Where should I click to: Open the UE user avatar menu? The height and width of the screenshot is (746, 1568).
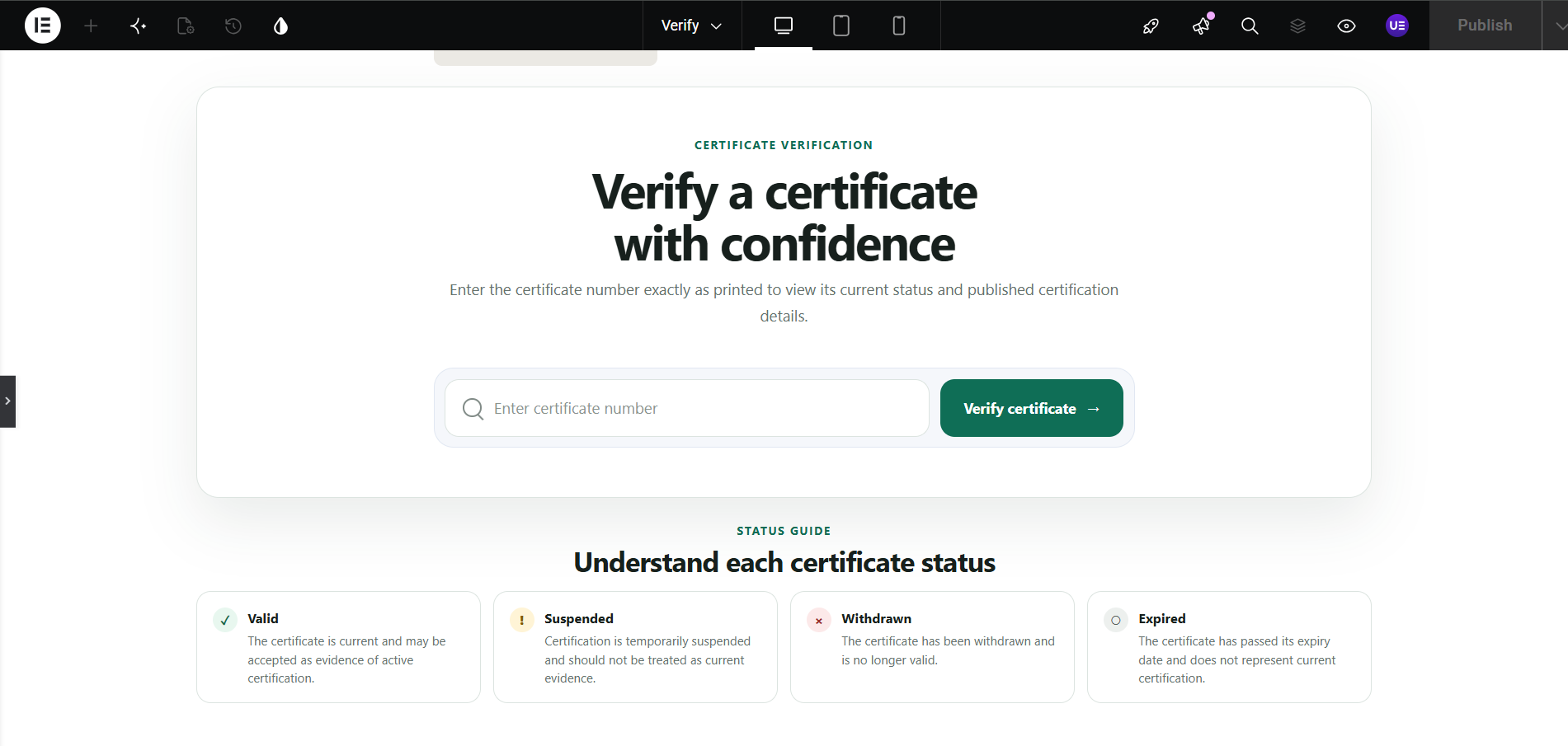pos(1397,26)
